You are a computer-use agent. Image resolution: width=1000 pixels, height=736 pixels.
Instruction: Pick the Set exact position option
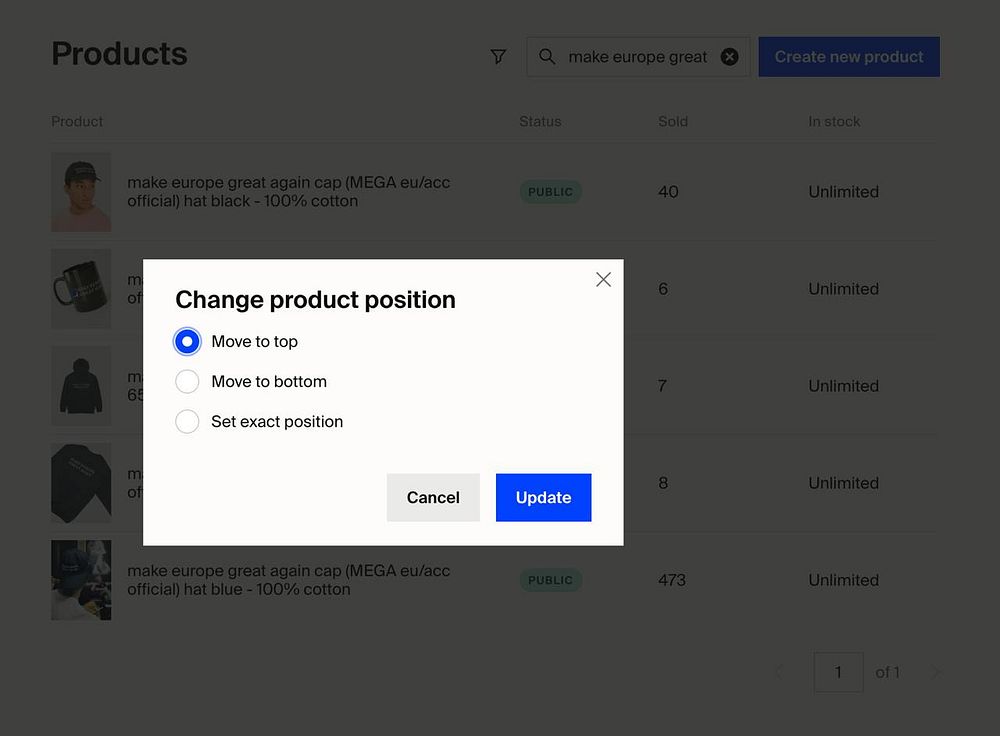point(187,422)
